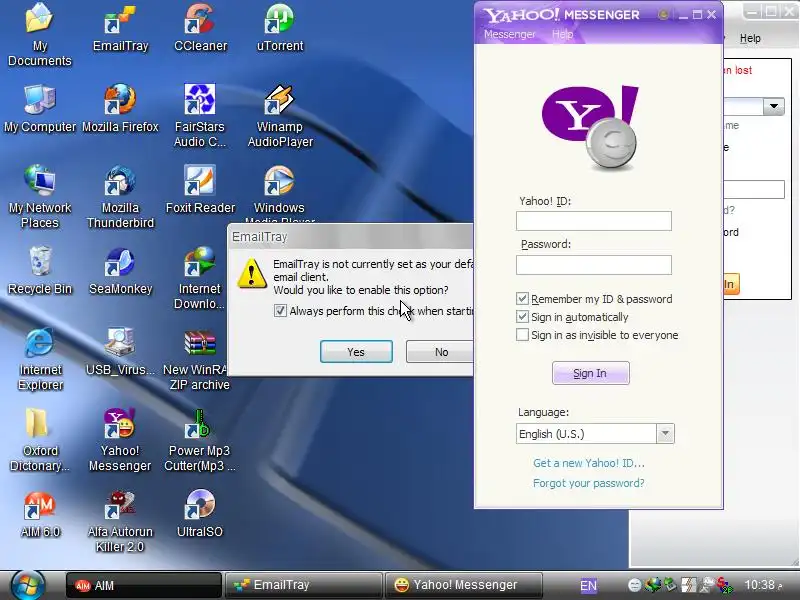800x600 pixels.
Task: Open the Help menu in the AIM window
Action: pyautogui.click(x=750, y=38)
